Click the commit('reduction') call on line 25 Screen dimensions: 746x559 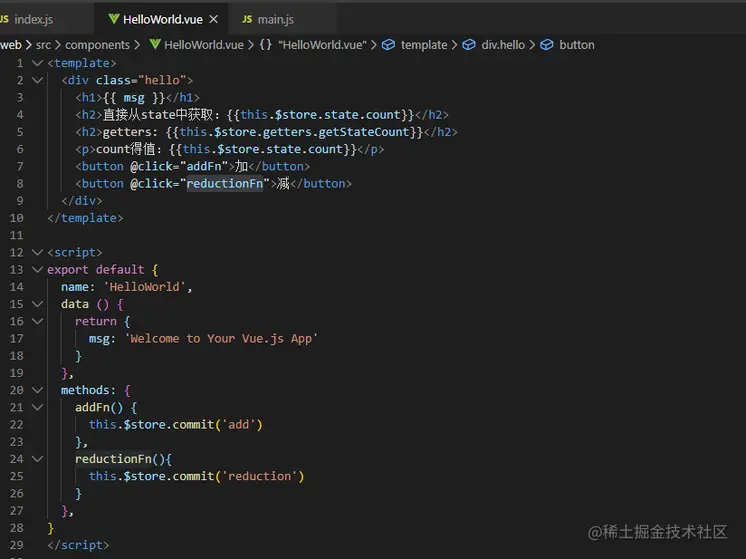(238, 476)
